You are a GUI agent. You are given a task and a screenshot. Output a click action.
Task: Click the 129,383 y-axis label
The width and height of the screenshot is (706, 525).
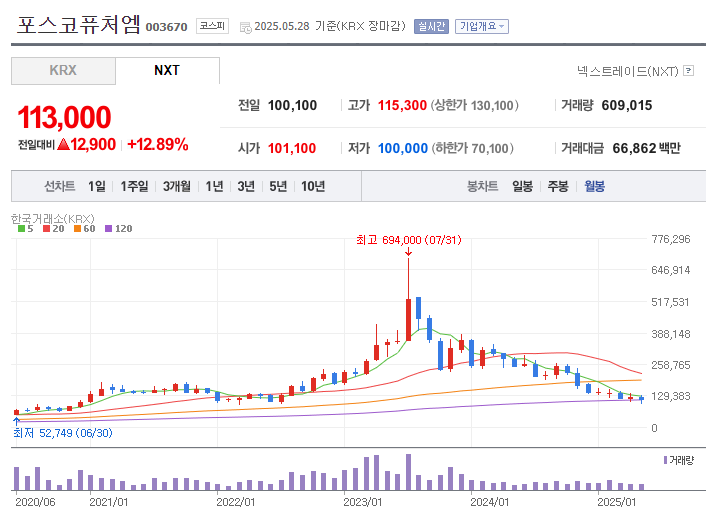[x=671, y=396]
